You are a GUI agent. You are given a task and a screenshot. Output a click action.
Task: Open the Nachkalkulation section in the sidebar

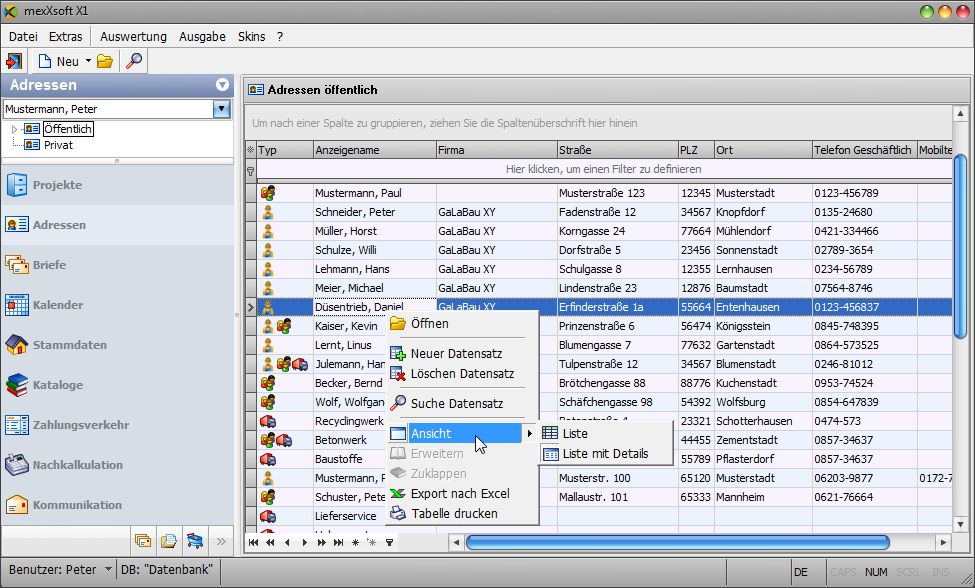118,464
